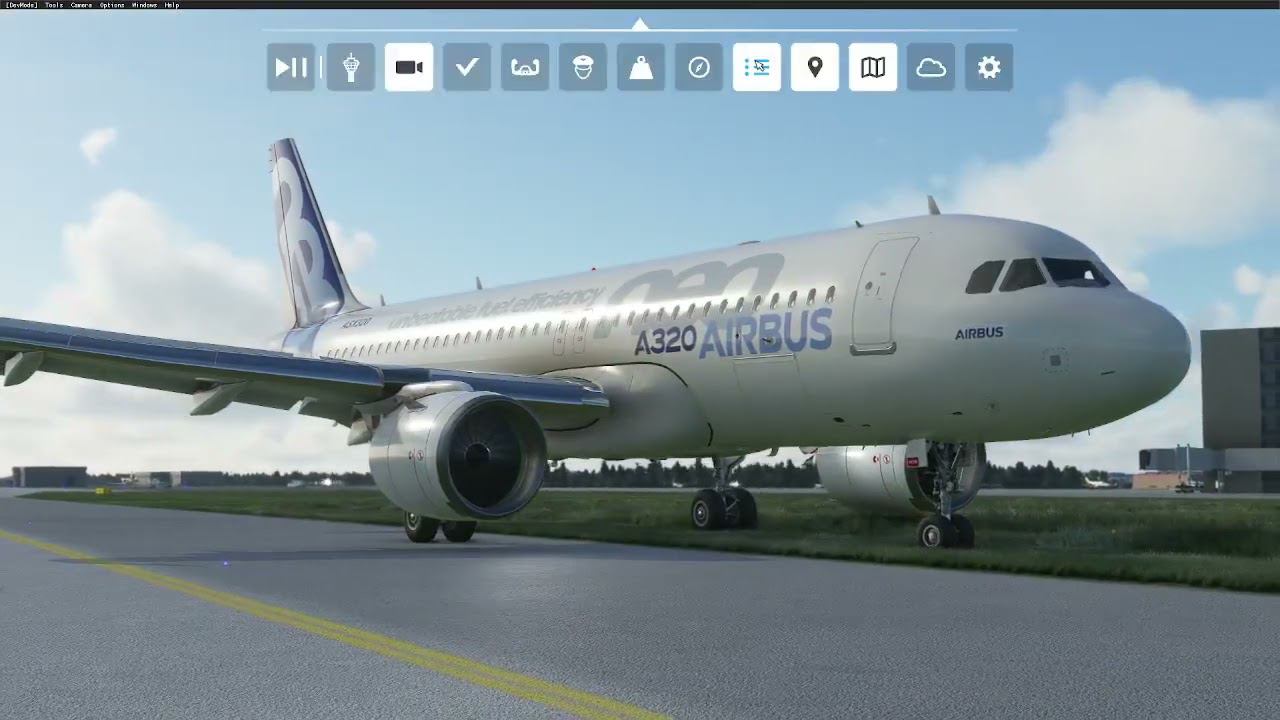Open toolbar settings gear
This screenshot has height=720, width=1280.
(x=989, y=67)
